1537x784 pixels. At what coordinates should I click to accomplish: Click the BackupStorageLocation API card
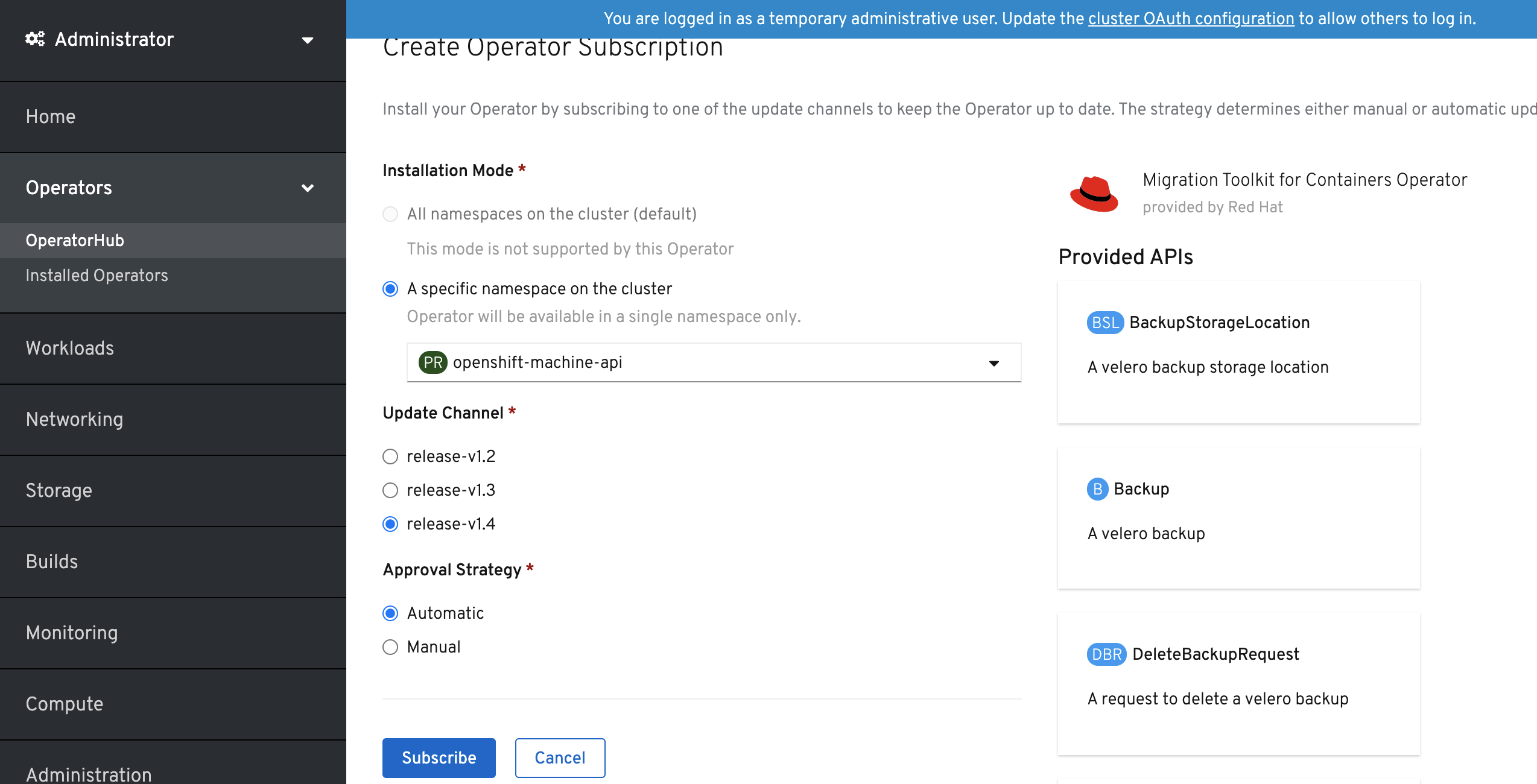click(x=1239, y=352)
